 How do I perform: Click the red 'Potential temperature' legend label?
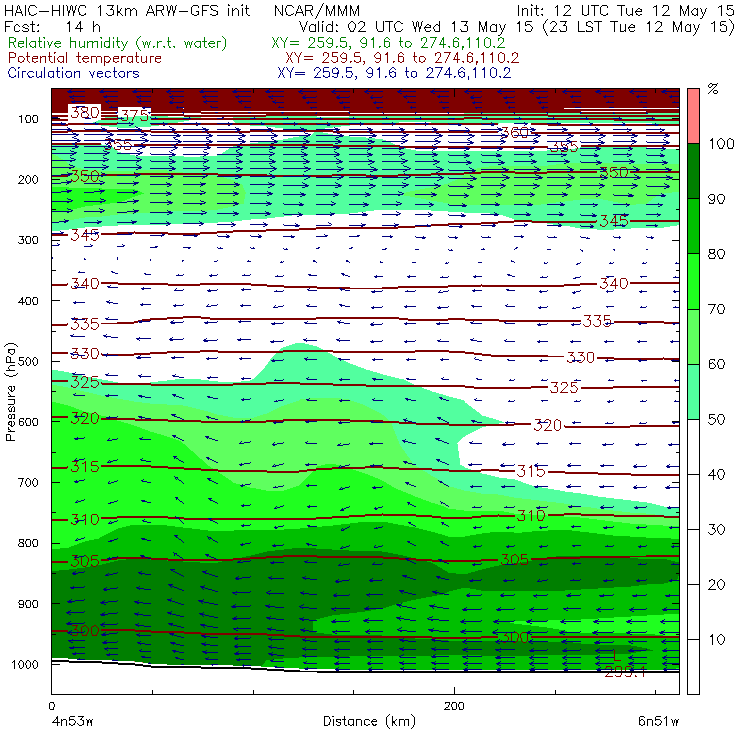click(84, 58)
